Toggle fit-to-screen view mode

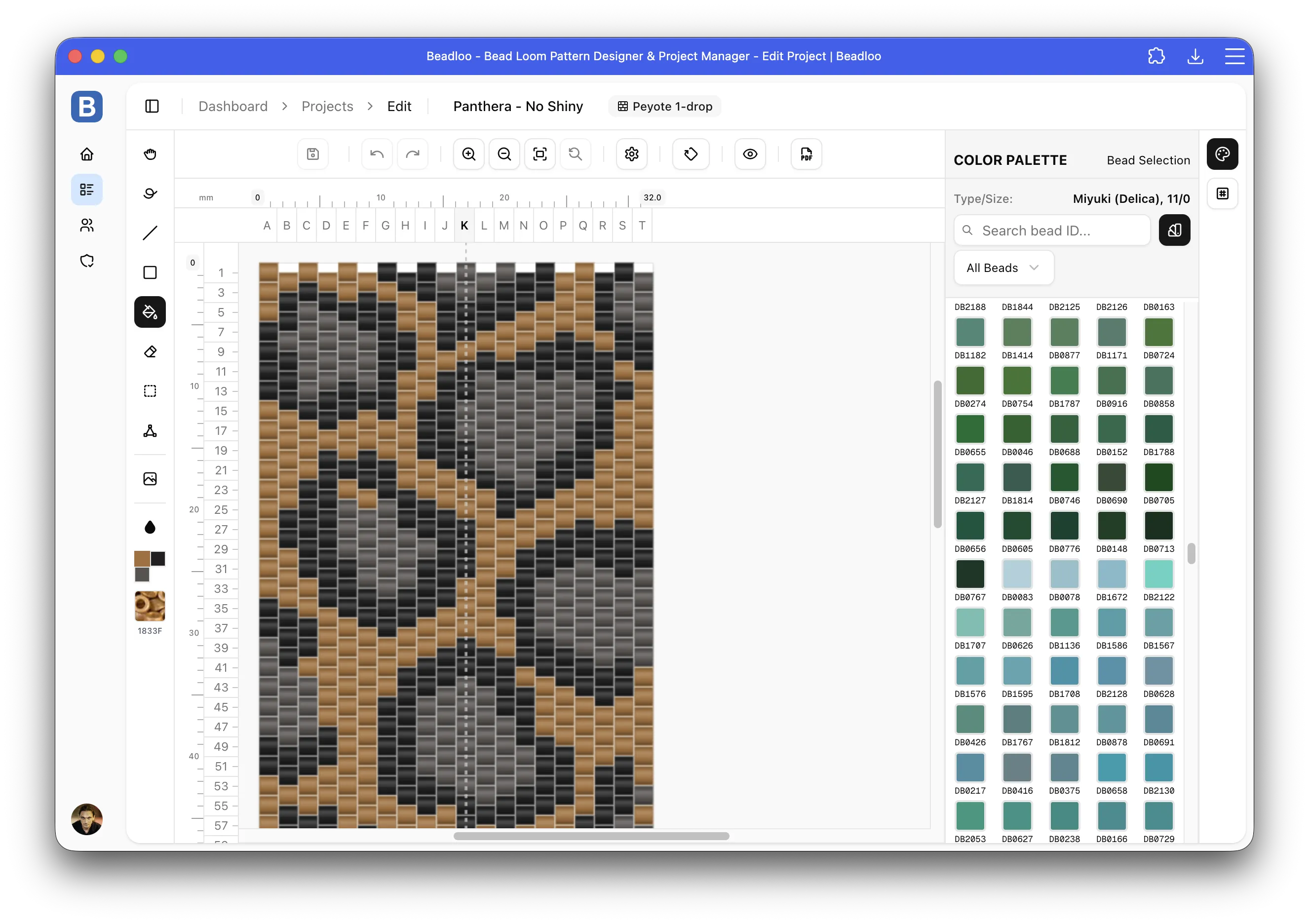[540, 154]
